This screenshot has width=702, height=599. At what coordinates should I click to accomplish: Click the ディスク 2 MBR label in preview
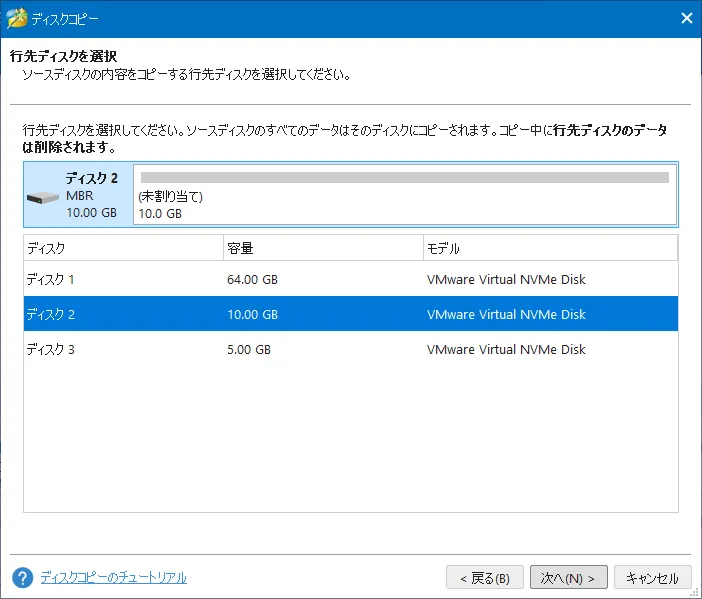click(x=91, y=195)
